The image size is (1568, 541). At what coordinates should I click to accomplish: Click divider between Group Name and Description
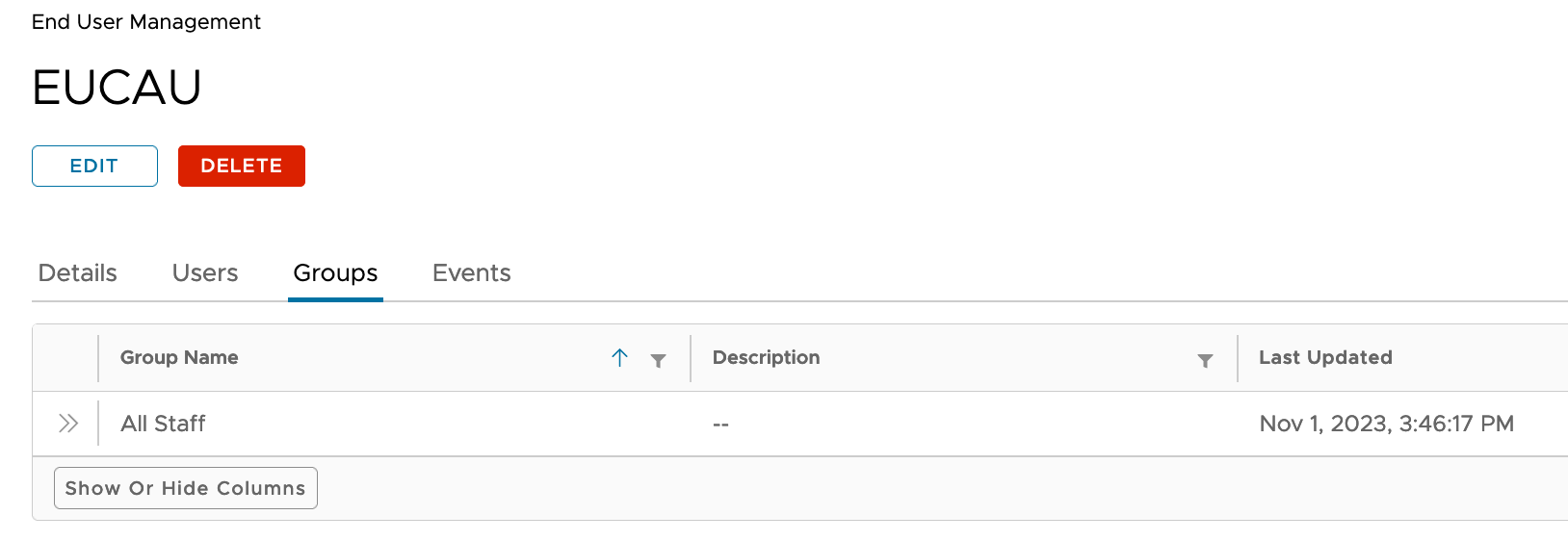click(x=691, y=358)
